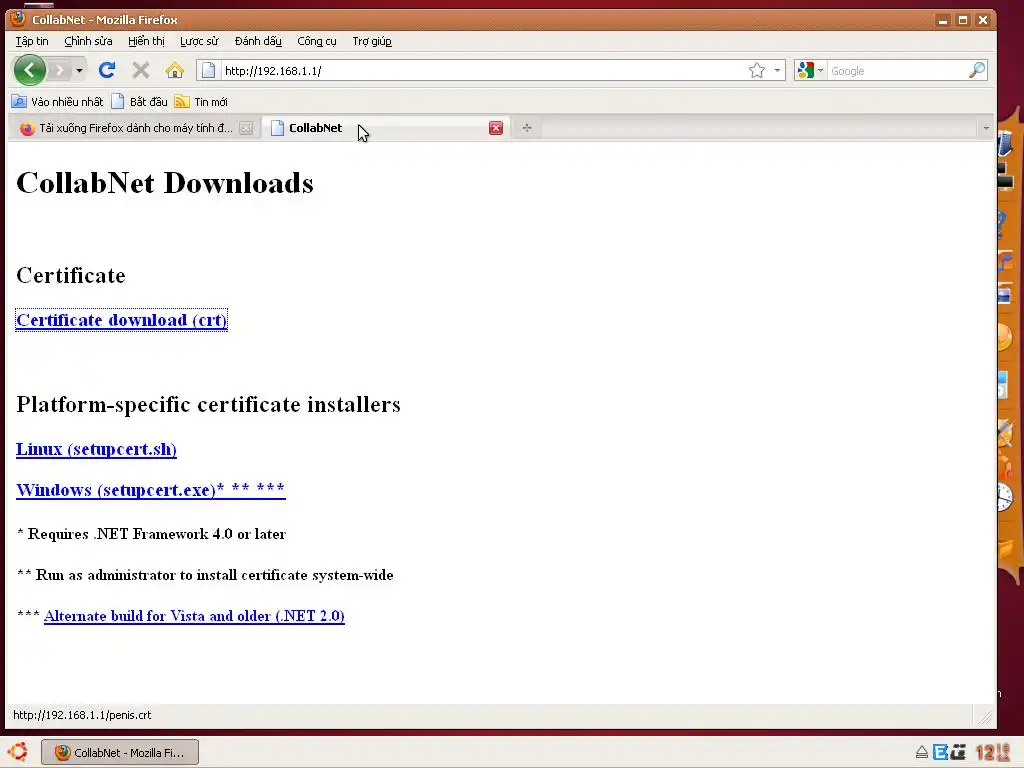1024x768 pixels.
Task: Close the Tải xuống Firefox tab
Action: (x=246, y=128)
